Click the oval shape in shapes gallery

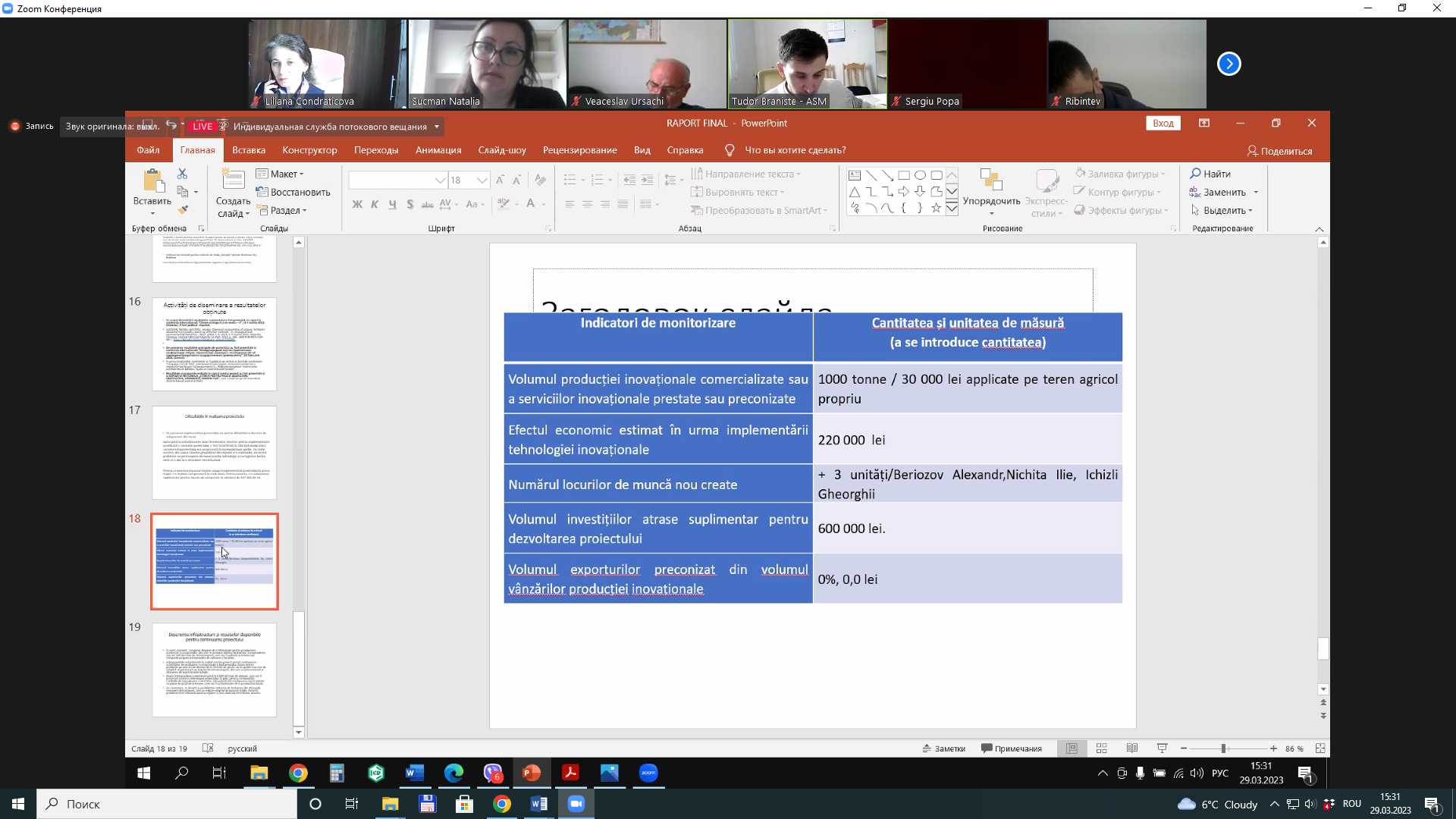click(920, 175)
